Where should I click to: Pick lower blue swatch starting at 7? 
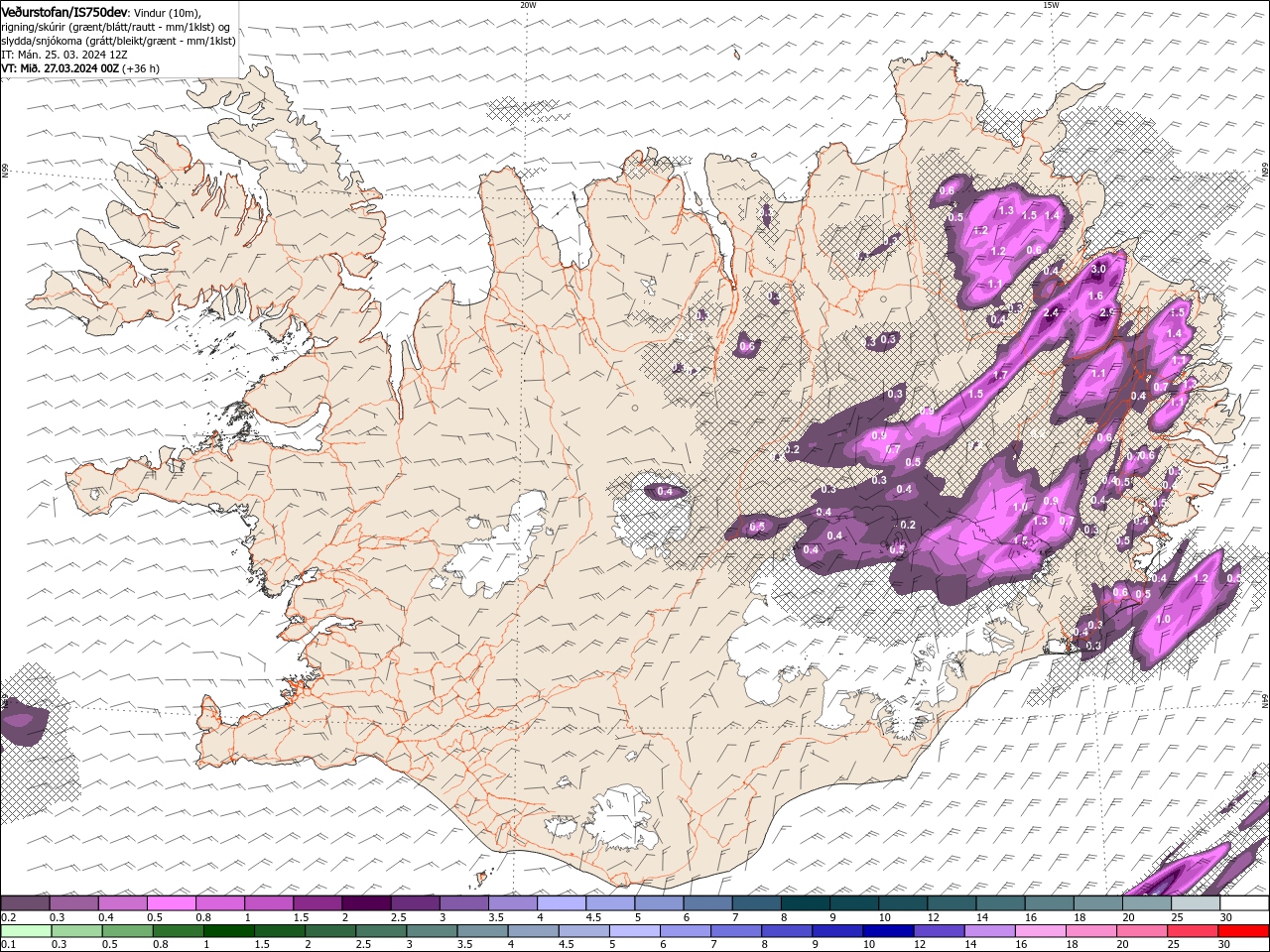tap(735, 931)
